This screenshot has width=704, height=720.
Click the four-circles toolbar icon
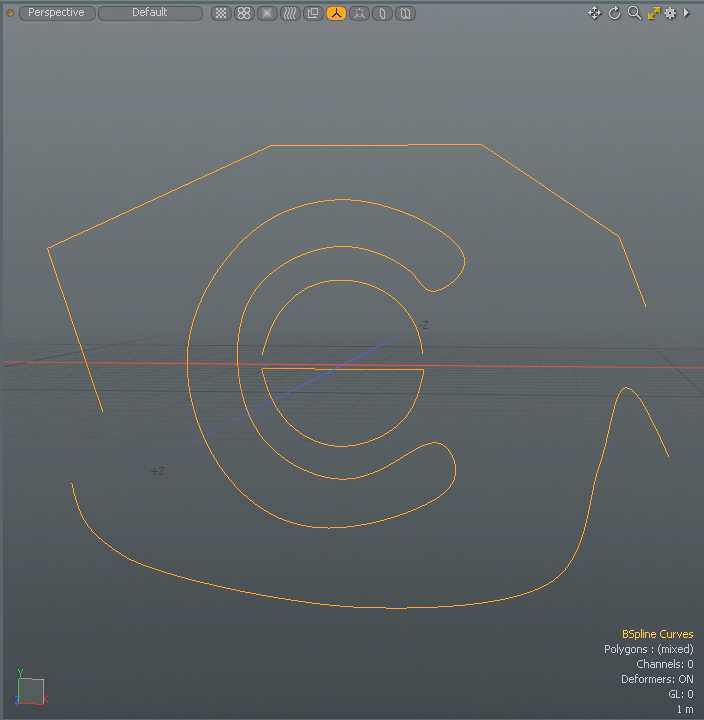tap(244, 13)
